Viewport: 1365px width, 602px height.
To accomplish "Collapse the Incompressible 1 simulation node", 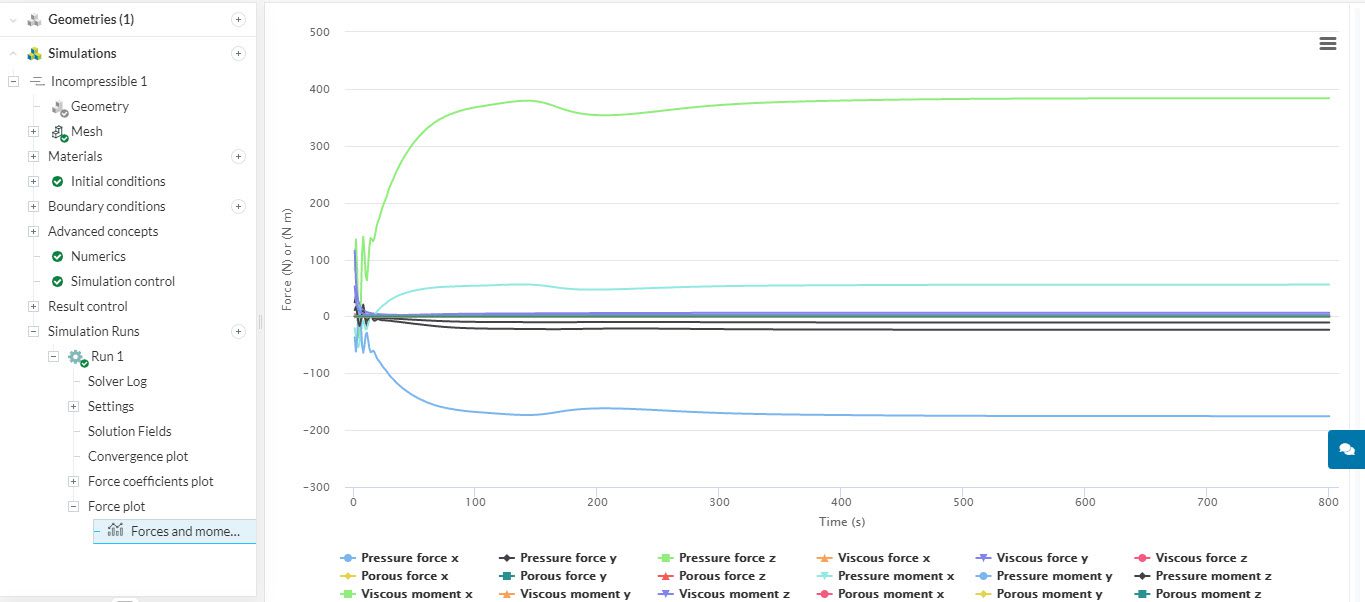I will 14,82.
